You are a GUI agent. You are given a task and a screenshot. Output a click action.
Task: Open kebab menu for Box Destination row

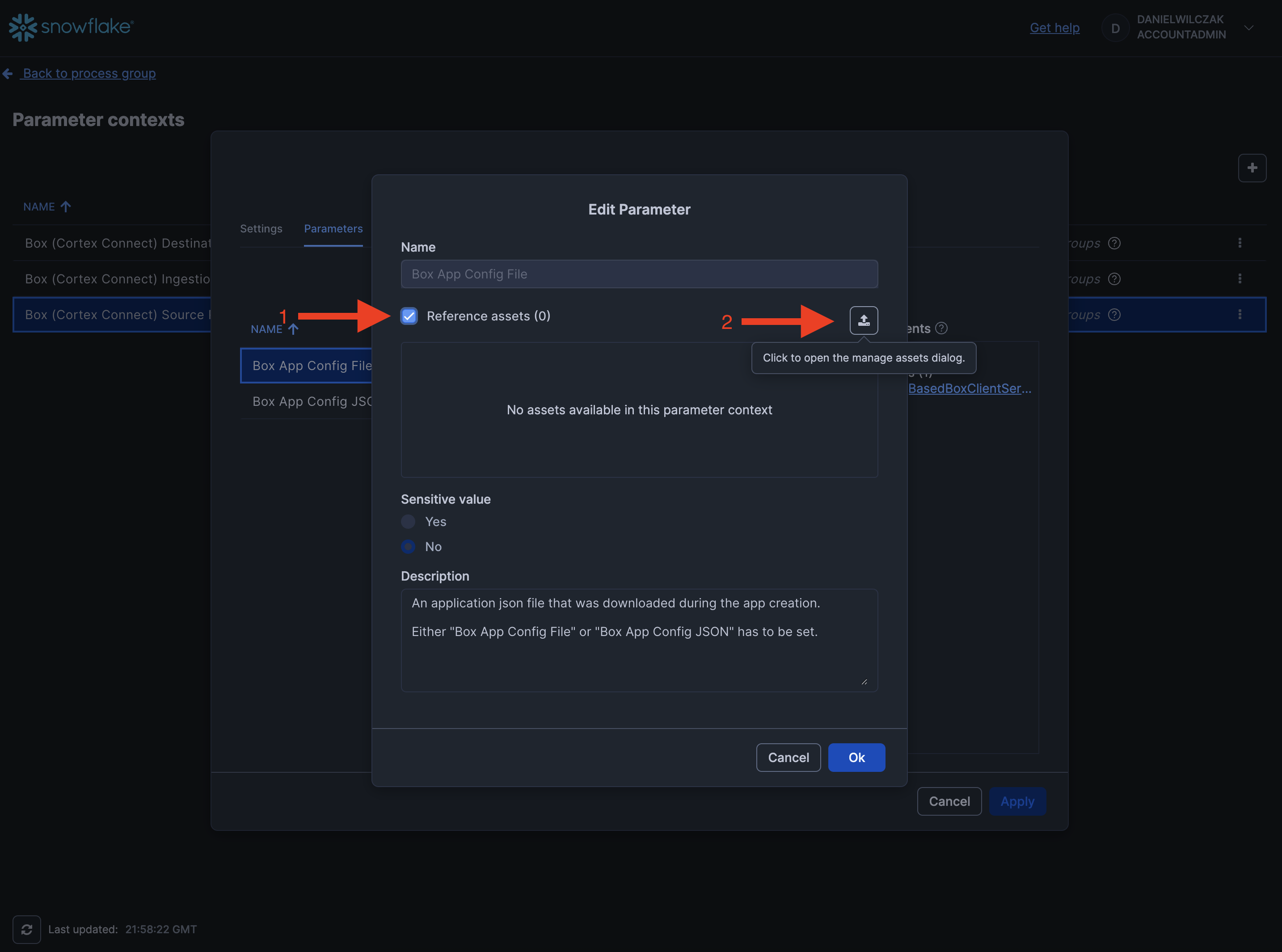pos(1240,243)
